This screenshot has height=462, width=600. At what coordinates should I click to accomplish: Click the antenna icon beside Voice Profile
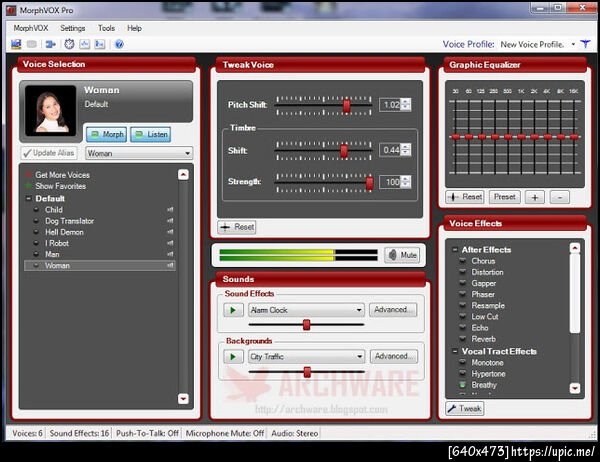coord(585,44)
